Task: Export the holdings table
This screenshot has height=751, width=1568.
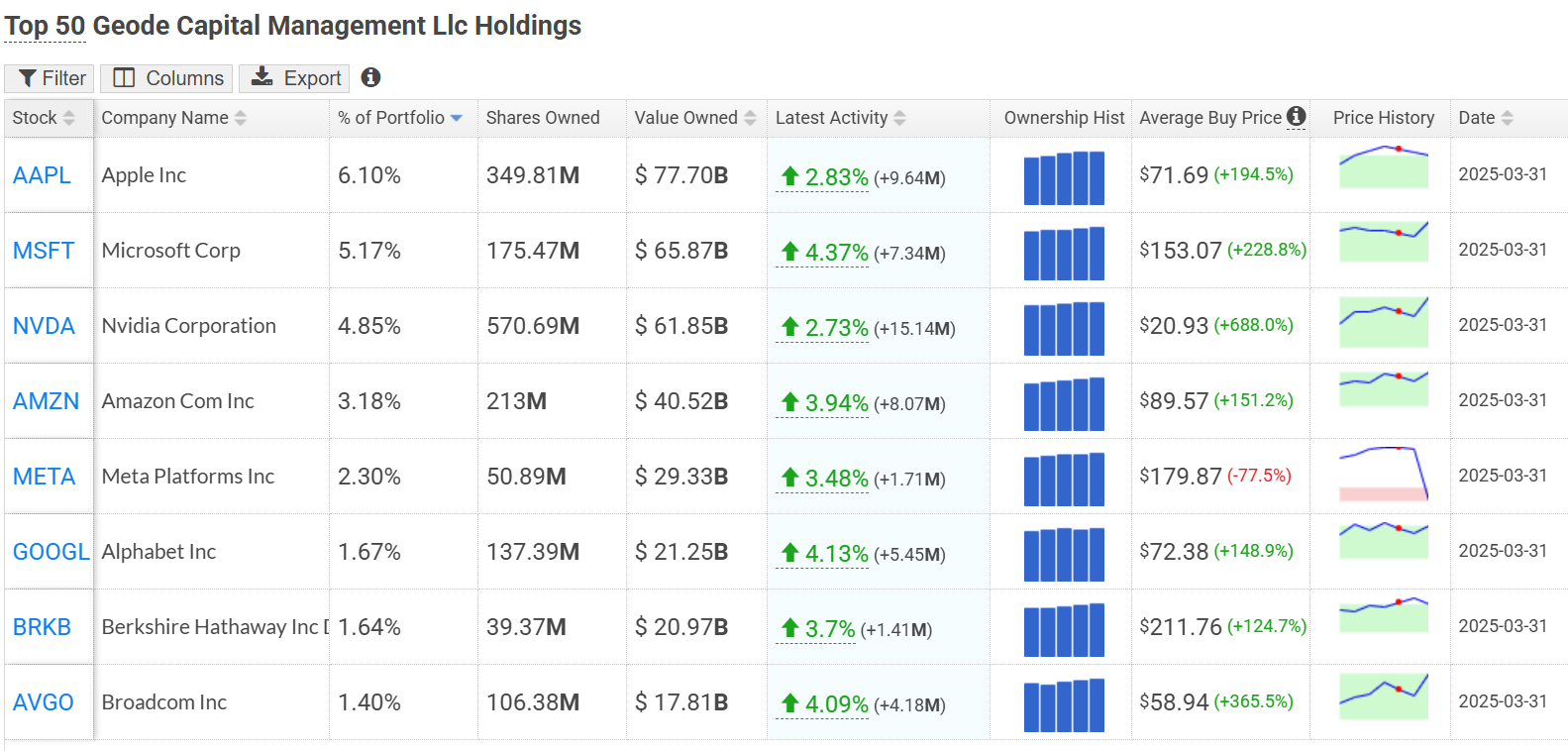Action: [295, 78]
